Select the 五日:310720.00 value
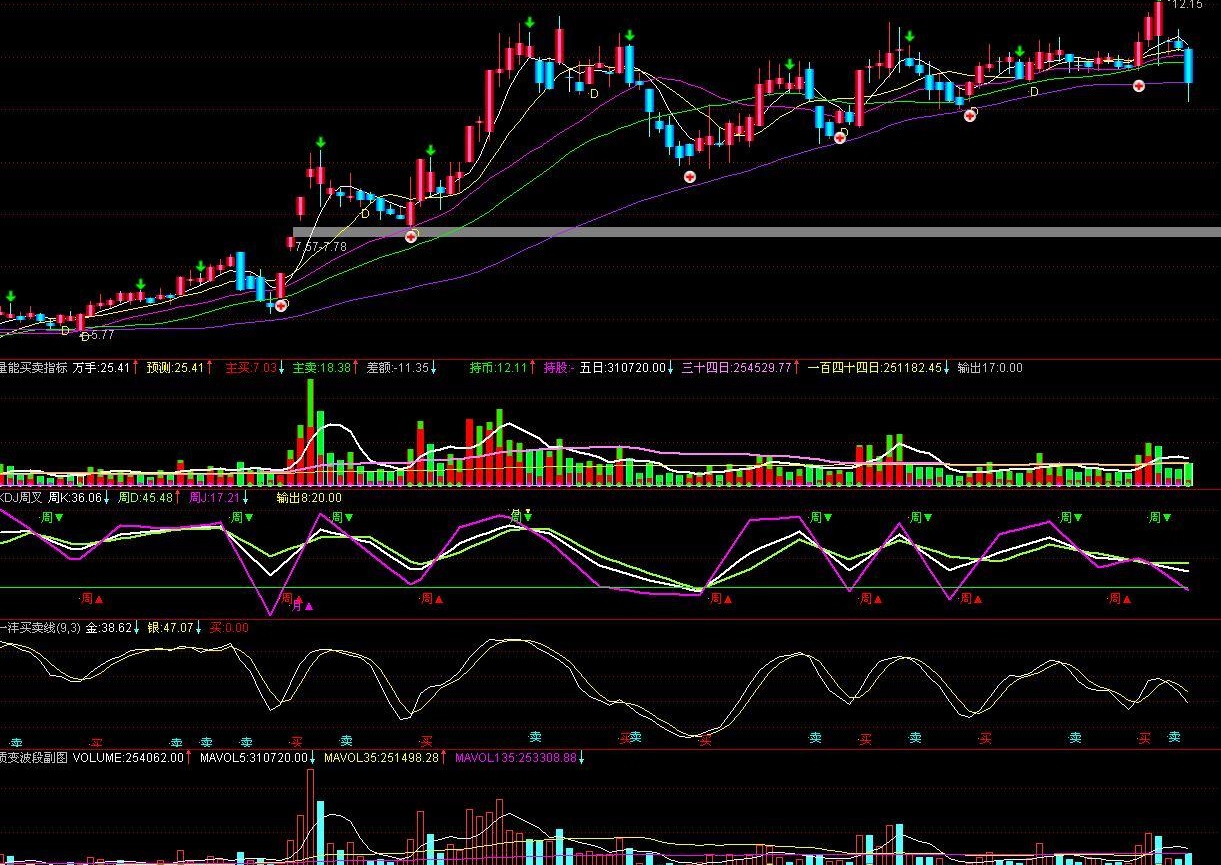This screenshot has height=865, width=1221. coord(622,368)
